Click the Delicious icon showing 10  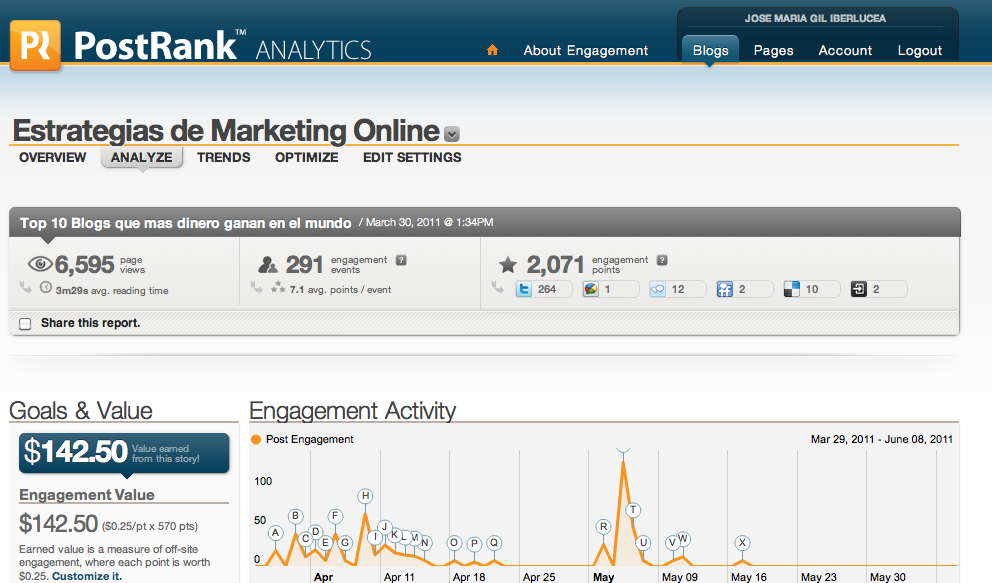click(x=791, y=290)
